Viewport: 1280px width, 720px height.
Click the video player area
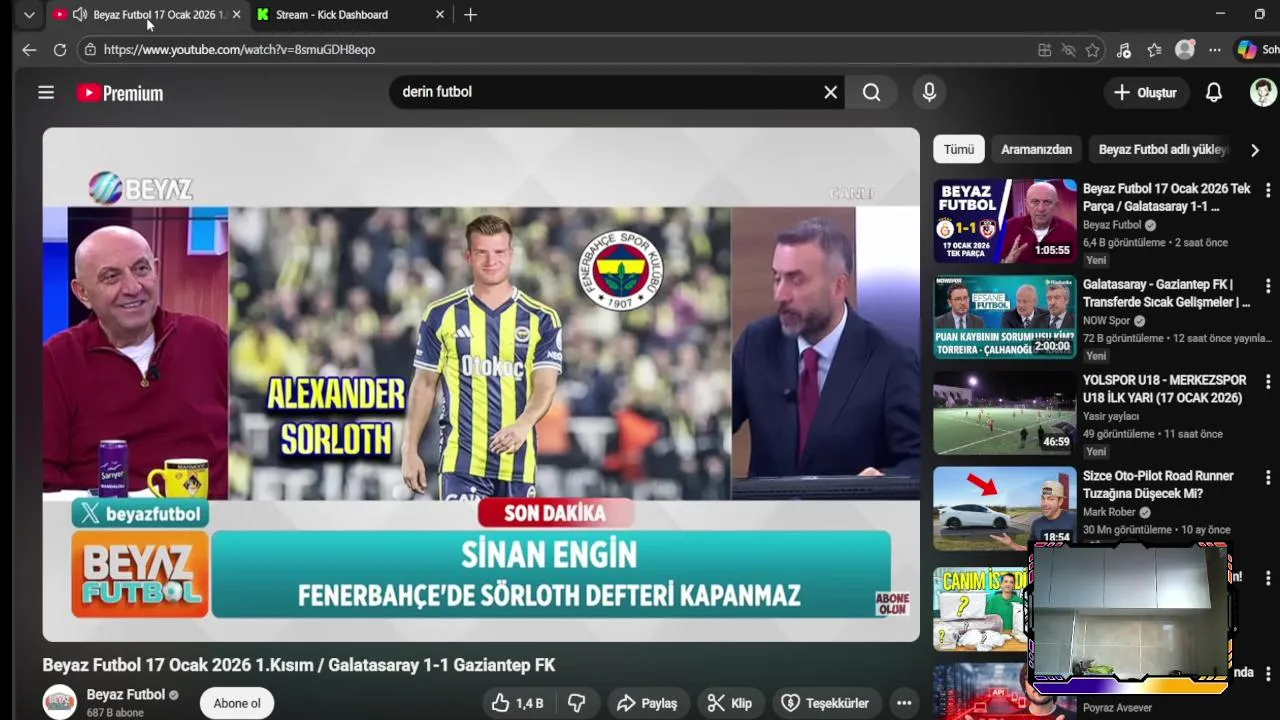point(481,384)
